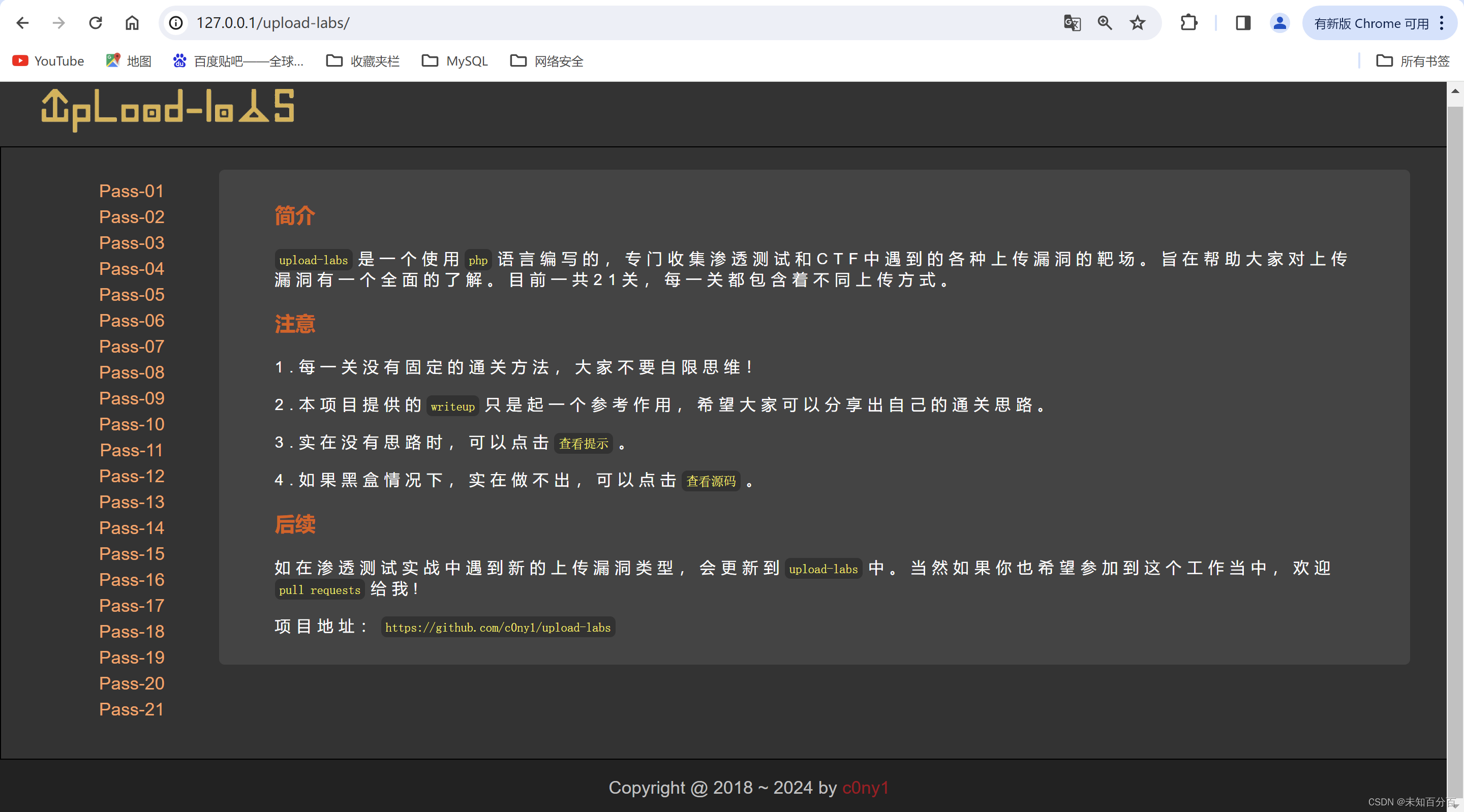Click the browser reload page icon
The height and width of the screenshot is (812, 1464).
[95, 21]
